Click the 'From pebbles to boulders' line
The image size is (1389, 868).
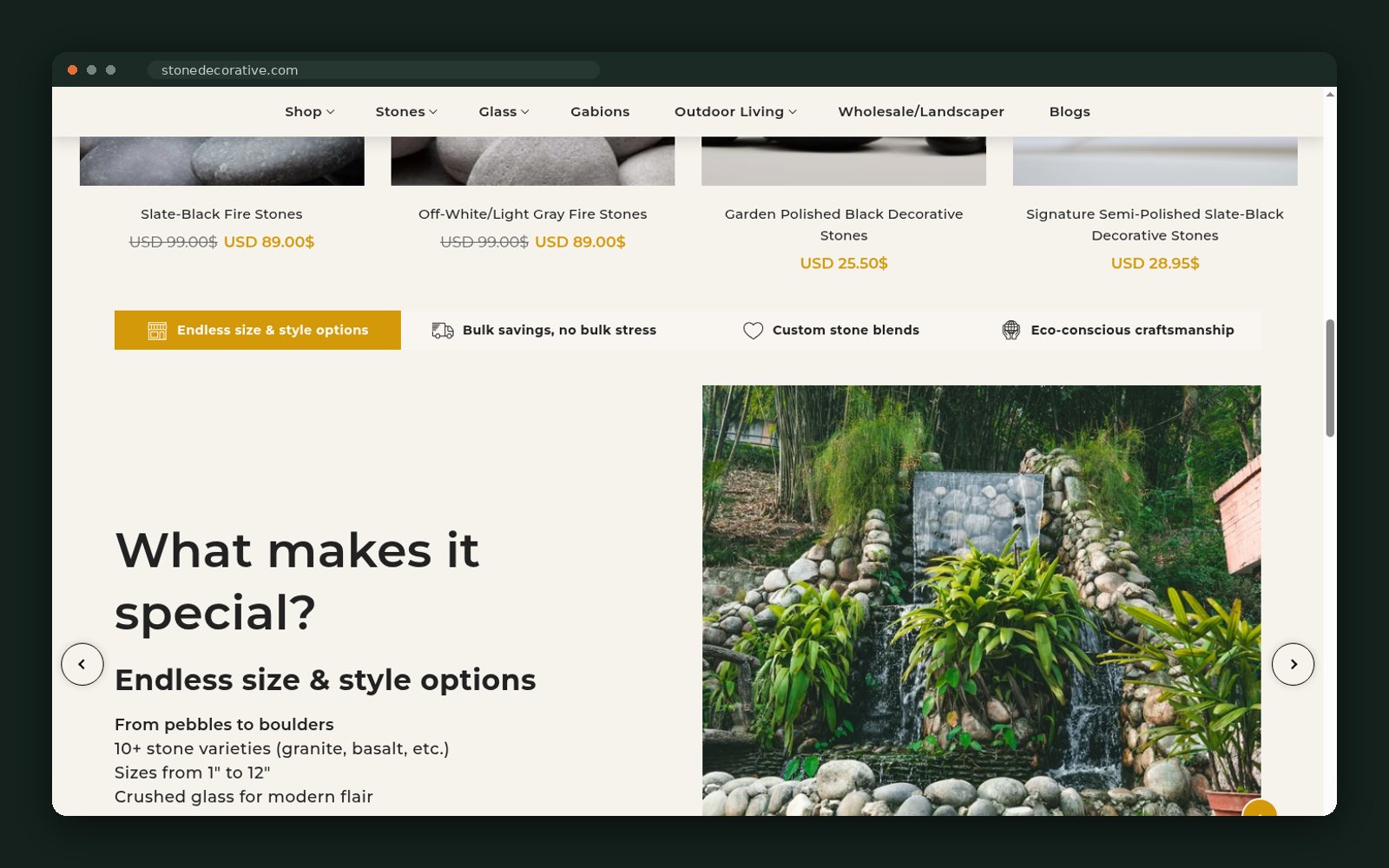click(224, 725)
